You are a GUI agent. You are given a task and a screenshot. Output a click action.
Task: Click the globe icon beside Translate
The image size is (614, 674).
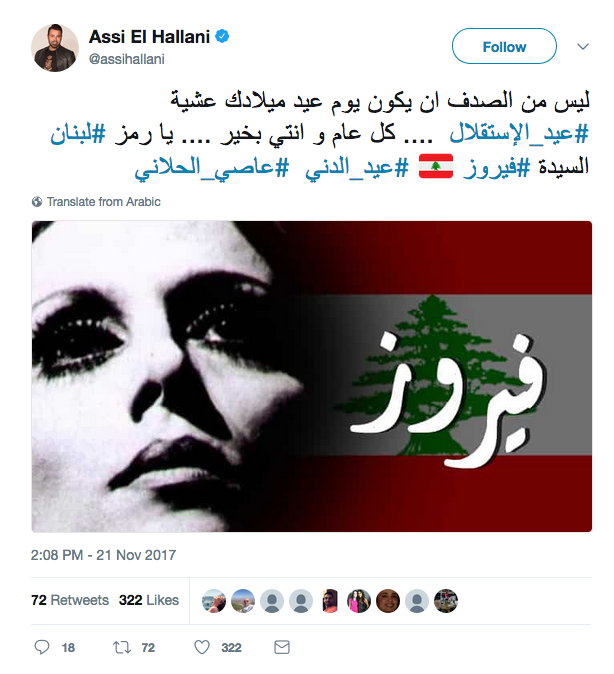(x=37, y=202)
